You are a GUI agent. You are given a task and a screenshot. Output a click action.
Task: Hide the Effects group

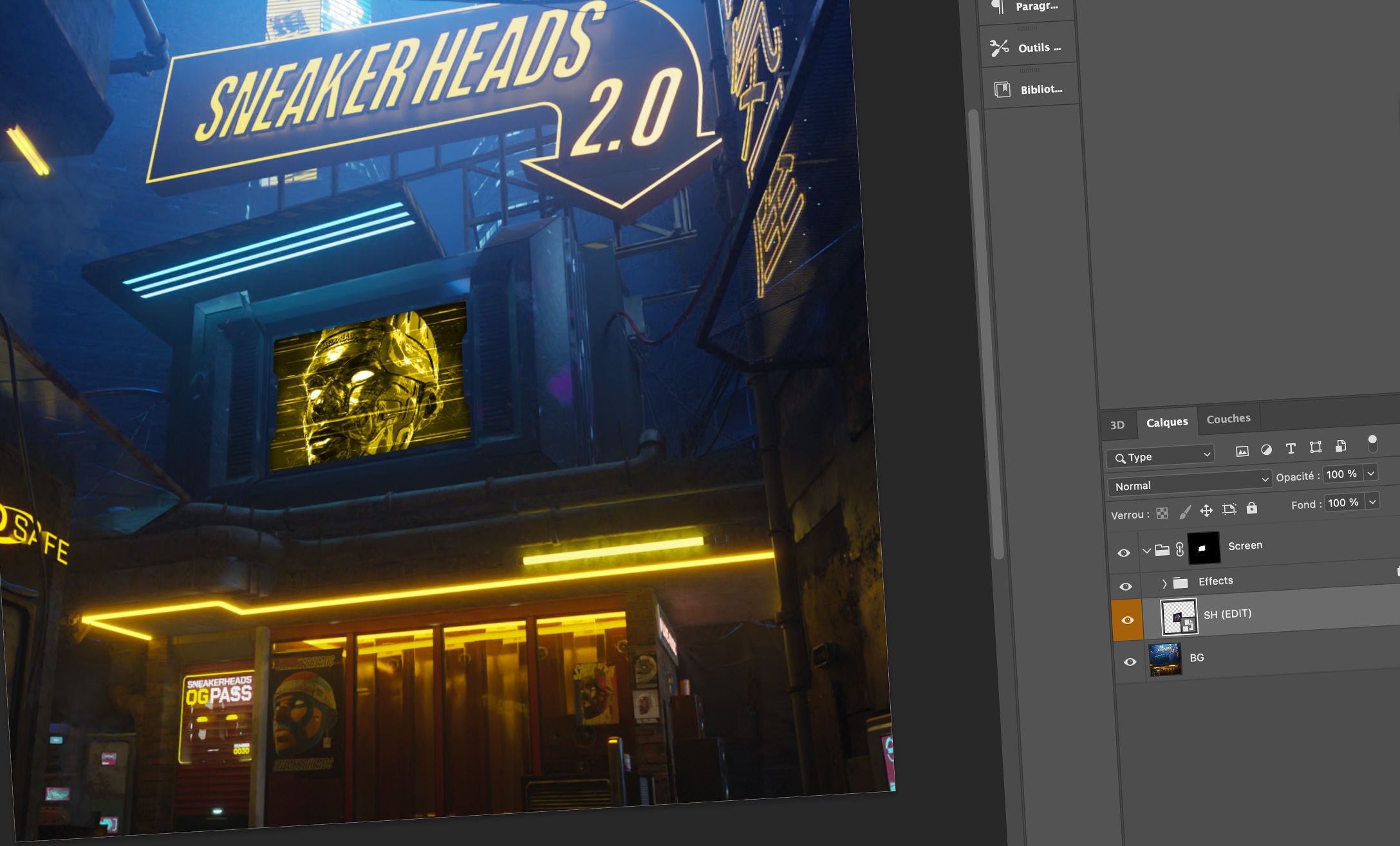pos(1125,587)
